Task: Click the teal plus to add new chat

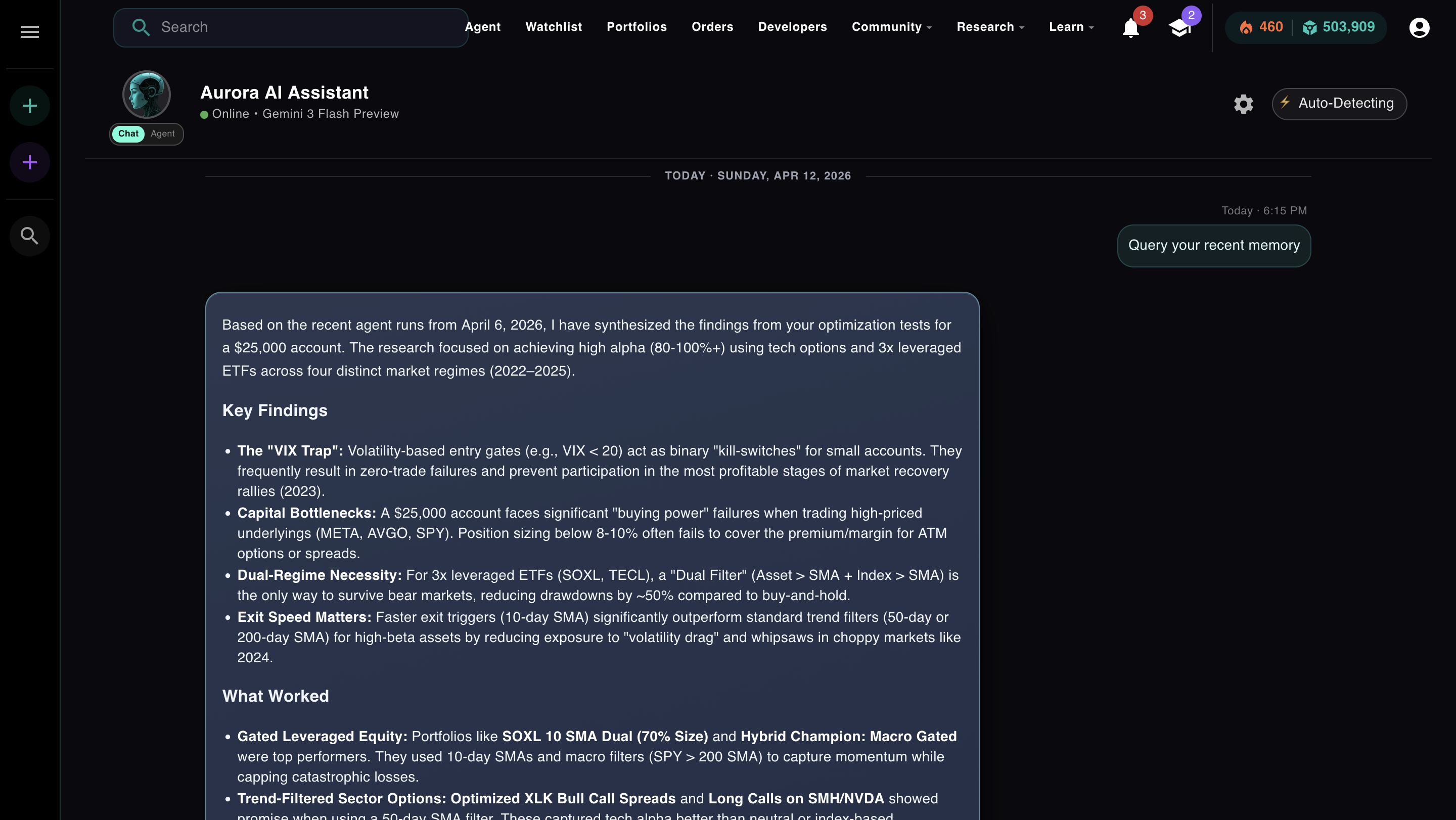Action: click(x=29, y=105)
